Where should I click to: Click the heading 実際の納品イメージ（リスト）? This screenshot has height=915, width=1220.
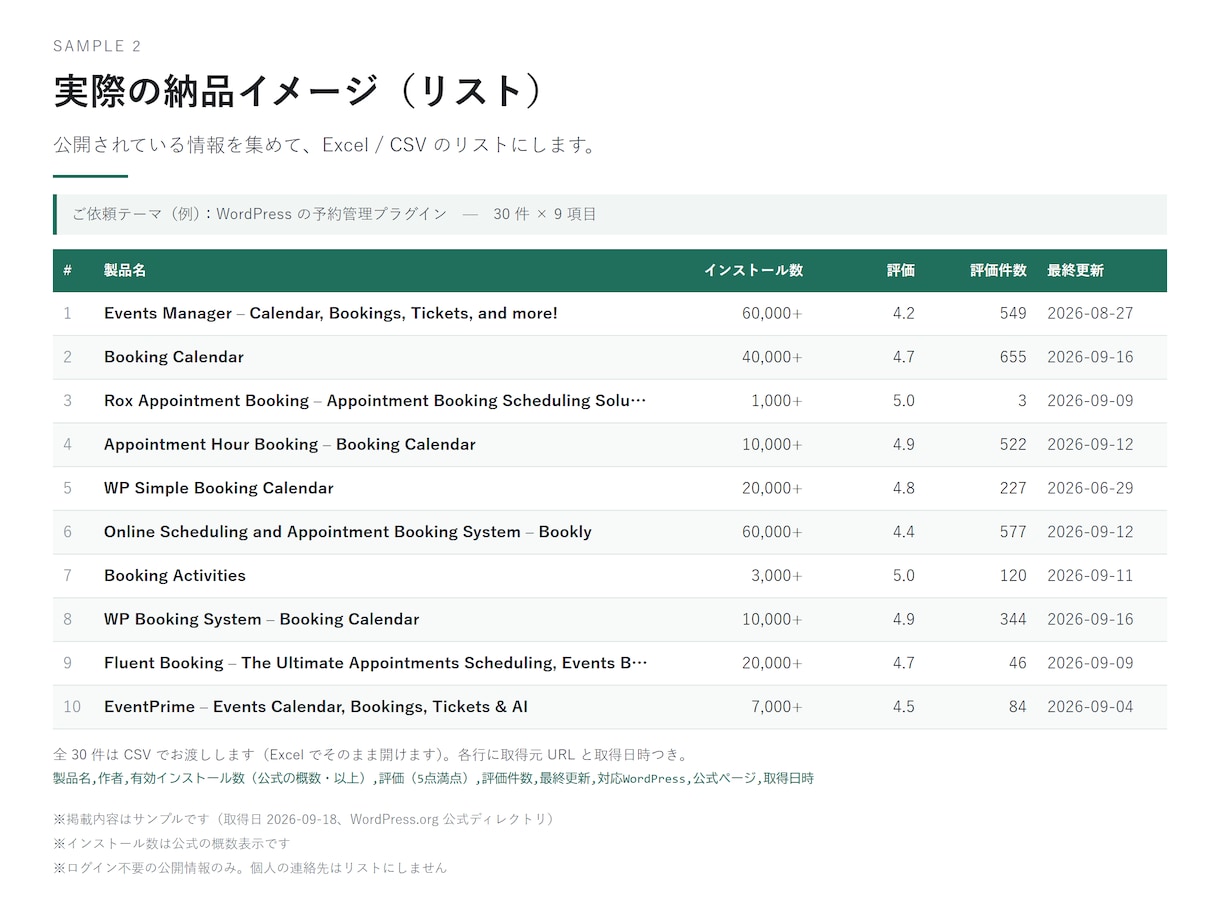pos(297,91)
